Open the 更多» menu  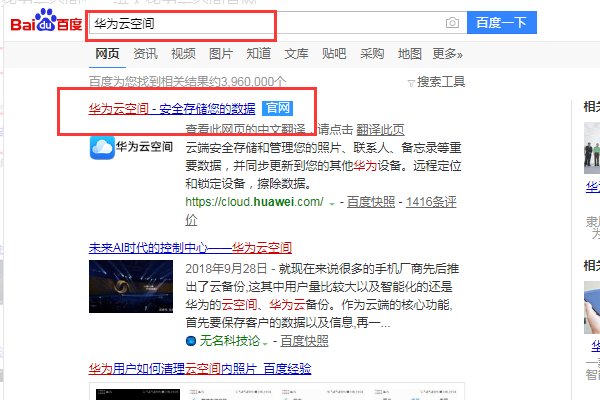447,54
